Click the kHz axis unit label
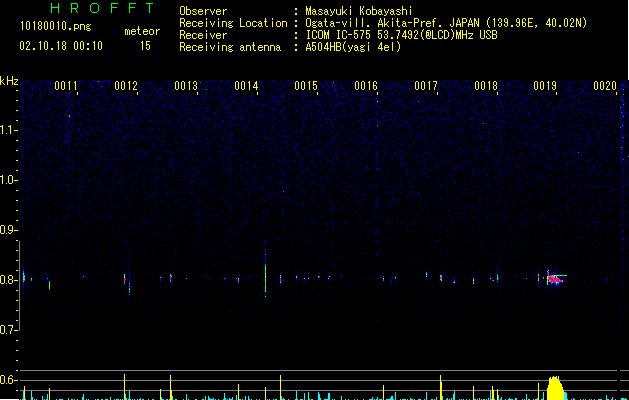 [x=9, y=81]
